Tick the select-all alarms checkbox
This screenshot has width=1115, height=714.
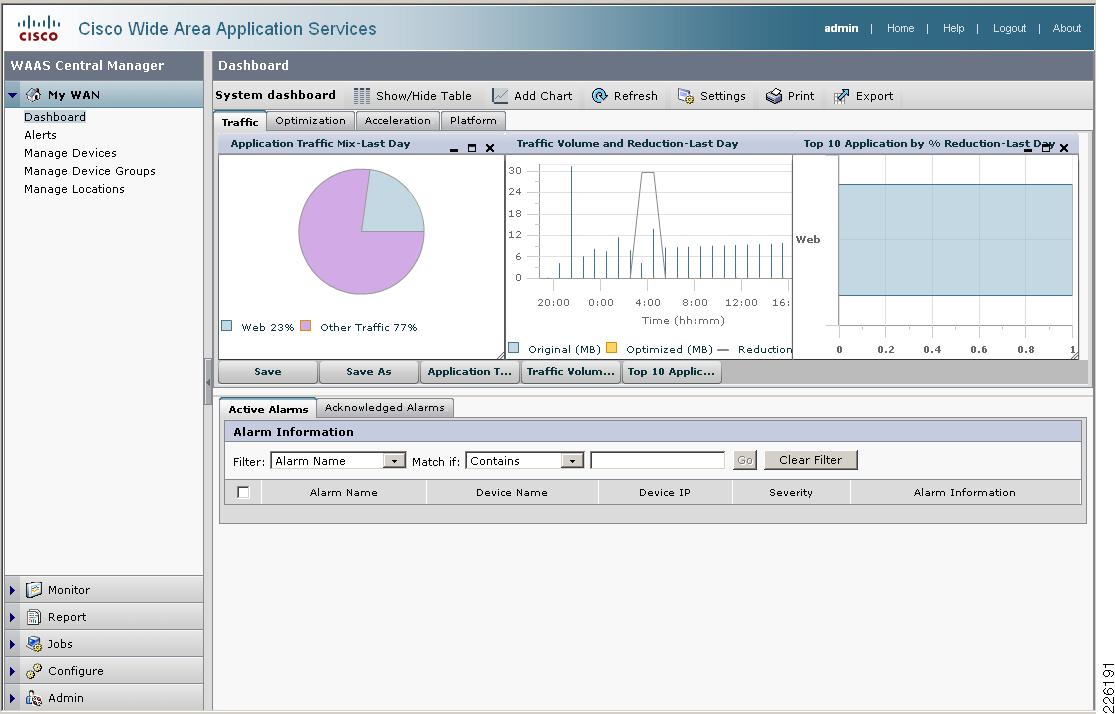[x=243, y=492]
